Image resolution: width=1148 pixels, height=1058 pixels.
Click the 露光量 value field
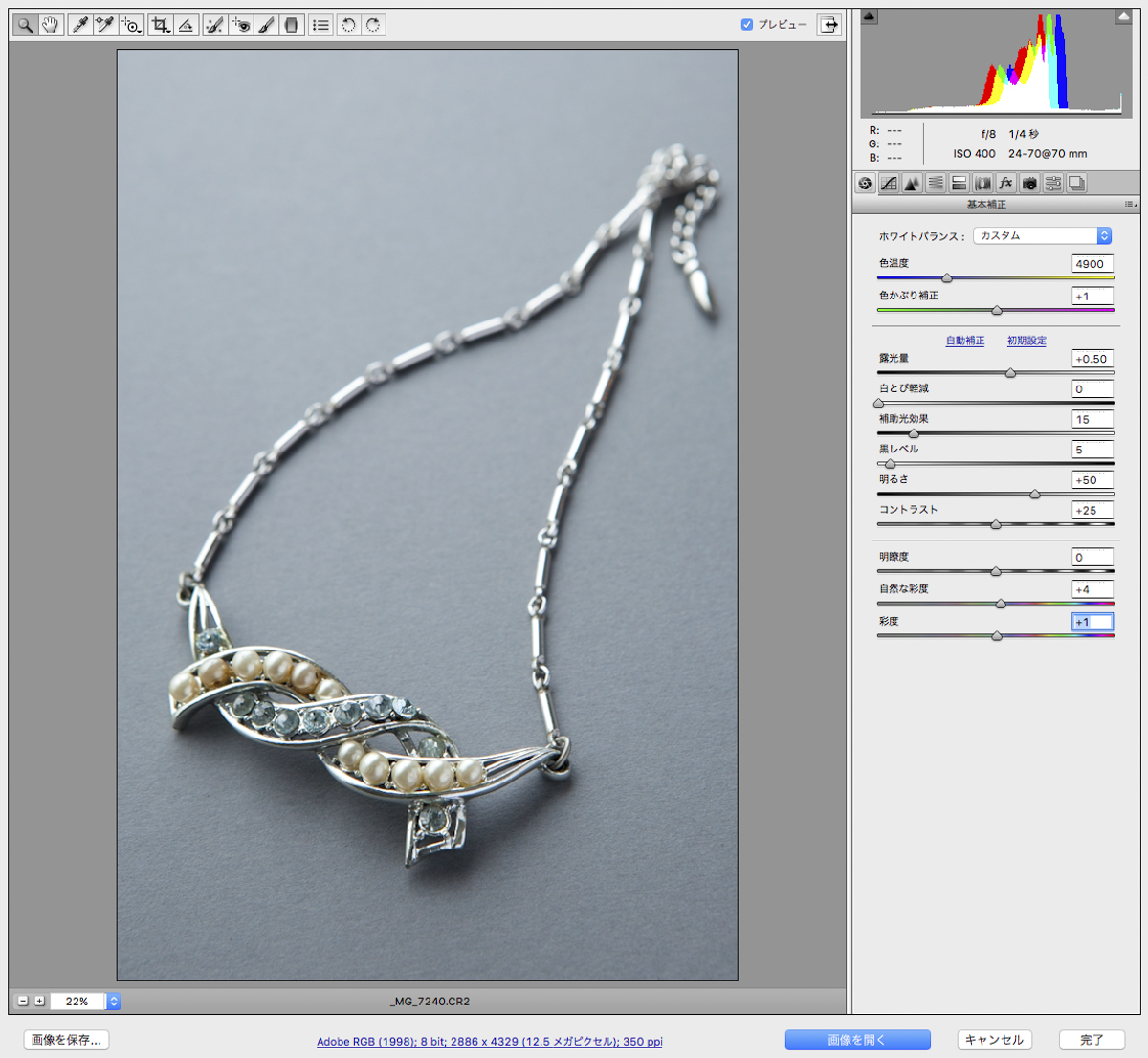pyautogui.click(x=1092, y=359)
